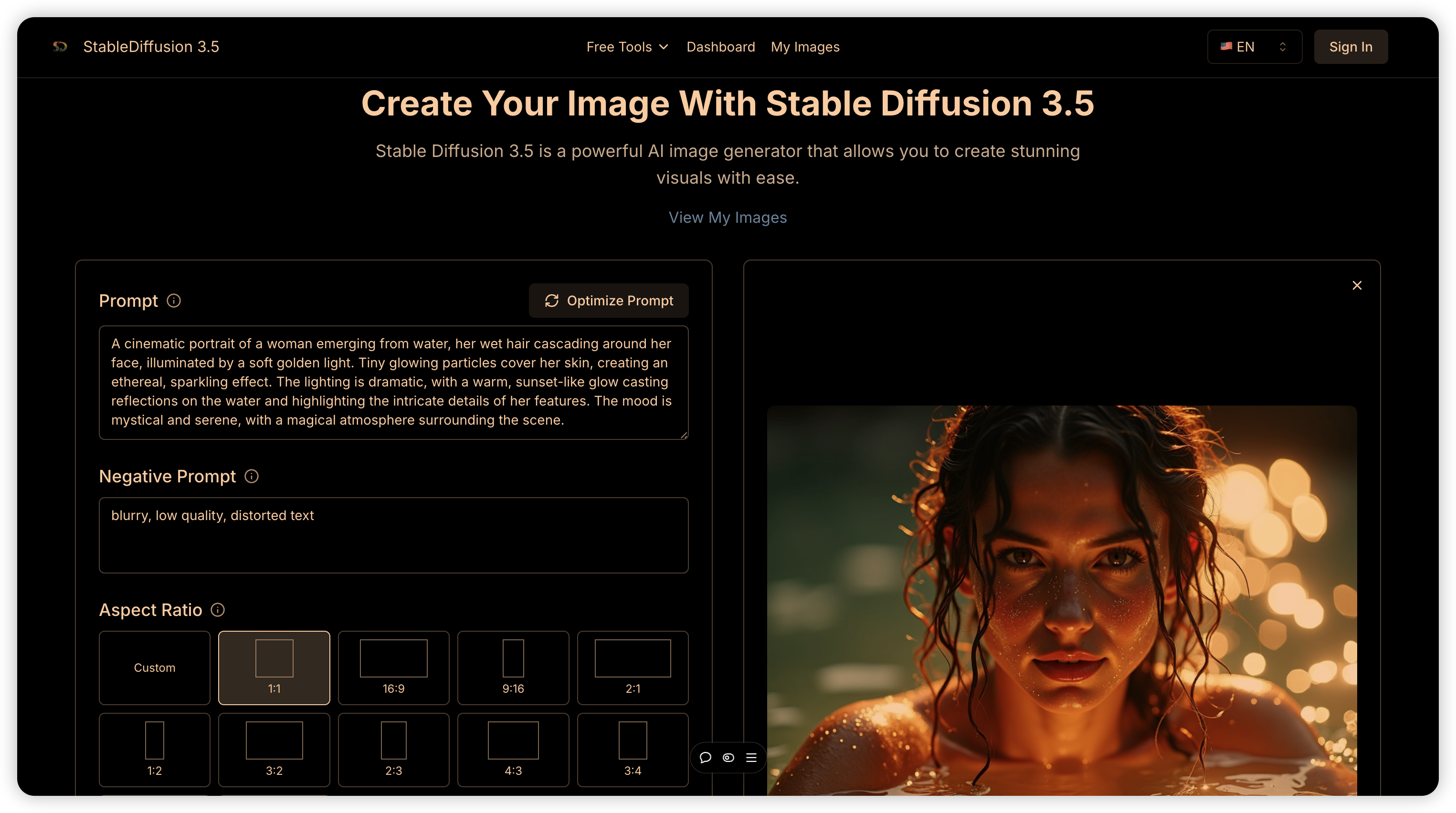The width and height of the screenshot is (1456, 813).
Task: Open the chat bubble icon in floating widget
Action: coord(706,758)
